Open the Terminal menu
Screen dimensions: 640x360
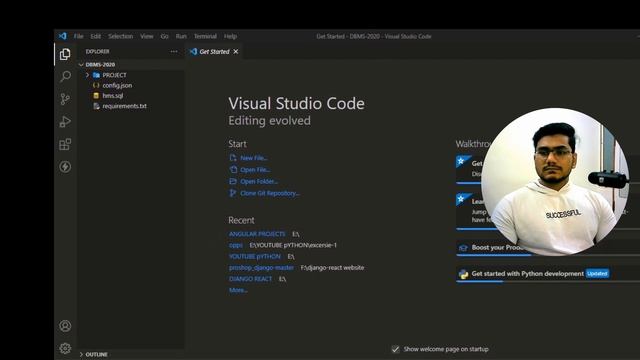coord(205,36)
